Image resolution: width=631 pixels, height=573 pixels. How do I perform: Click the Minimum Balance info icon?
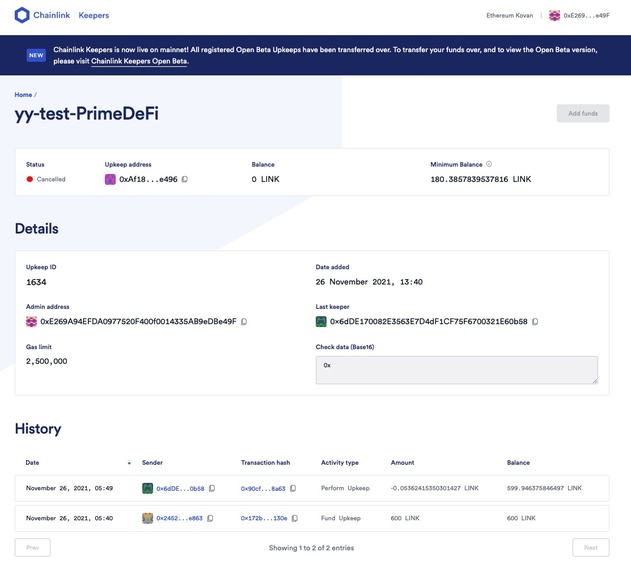[x=489, y=164]
